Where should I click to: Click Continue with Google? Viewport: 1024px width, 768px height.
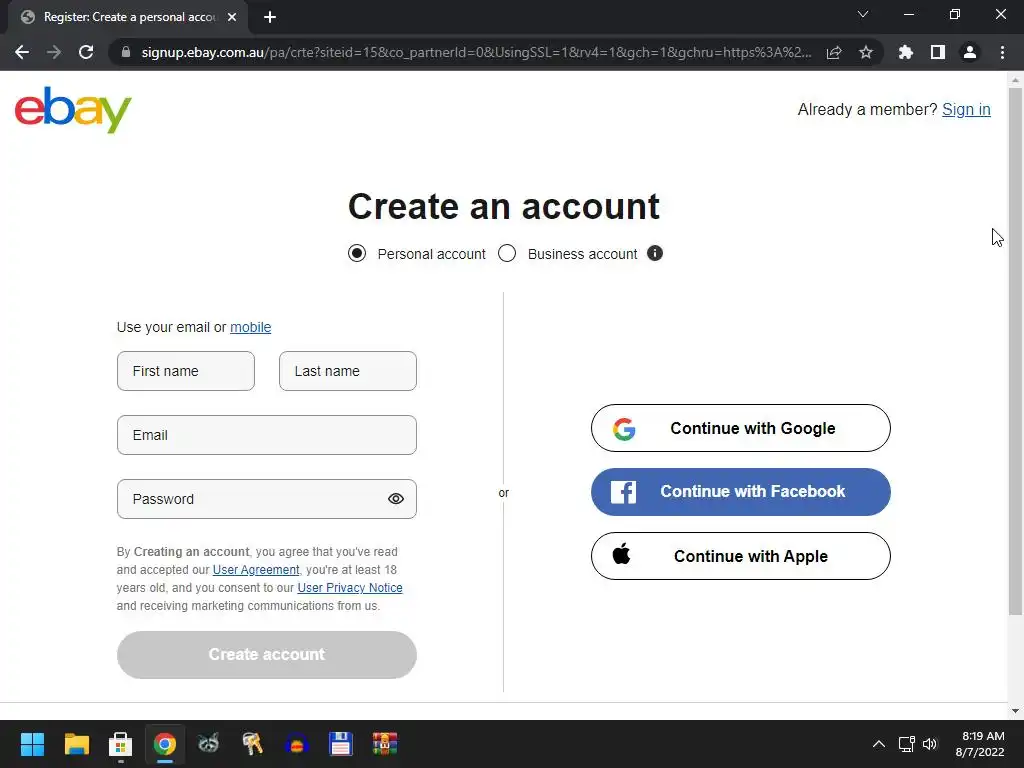(741, 428)
